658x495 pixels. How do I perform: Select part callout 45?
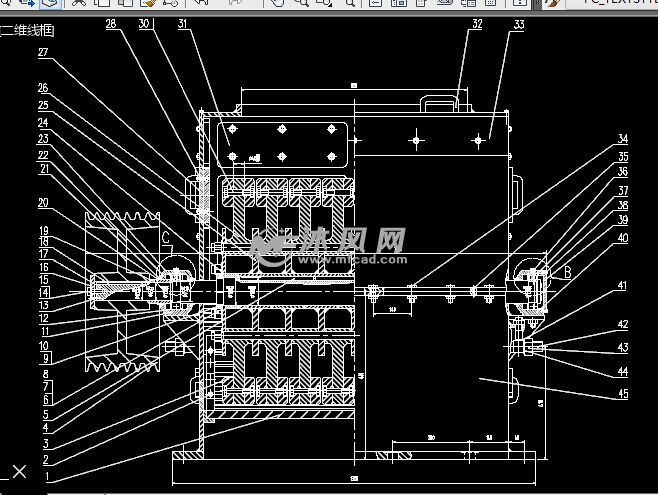point(623,394)
